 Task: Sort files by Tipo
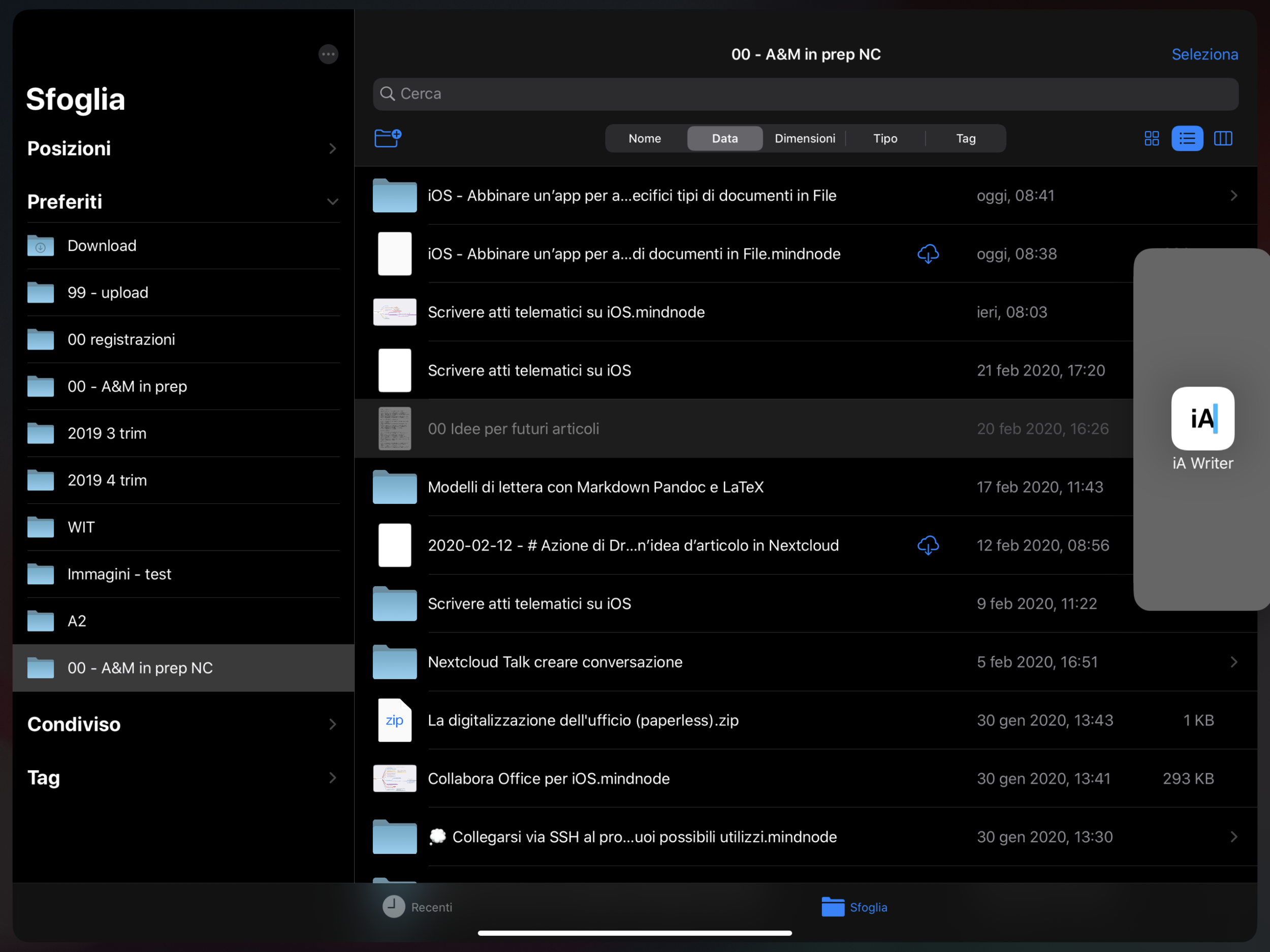(x=885, y=138)
